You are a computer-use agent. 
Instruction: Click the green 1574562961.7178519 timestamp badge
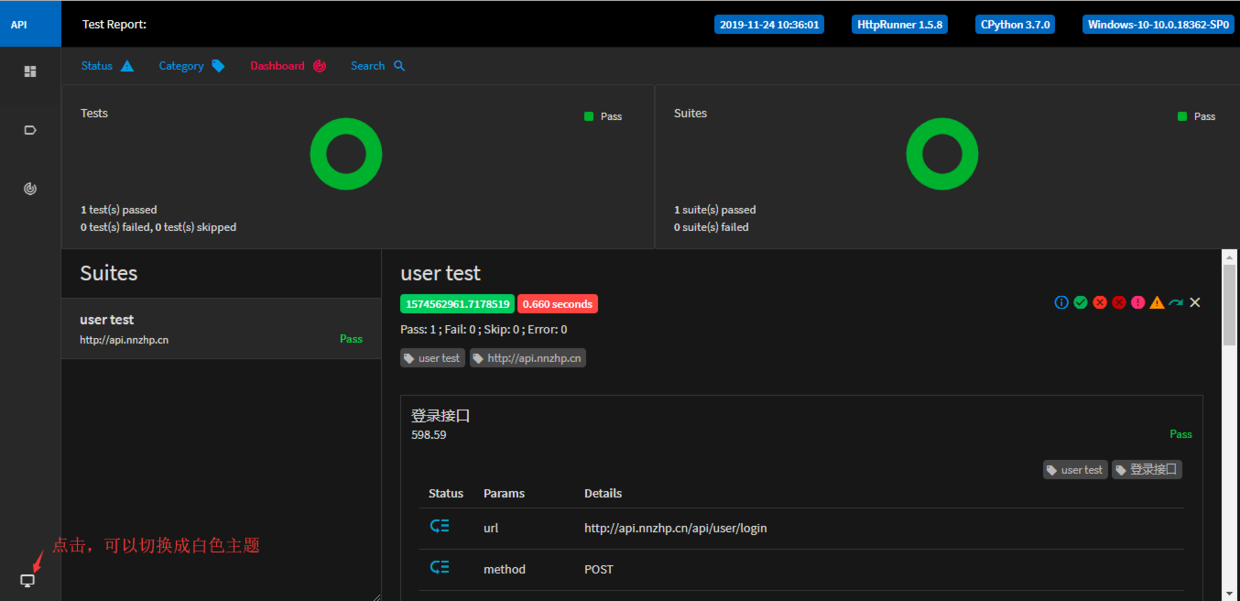tap(457, 304)
